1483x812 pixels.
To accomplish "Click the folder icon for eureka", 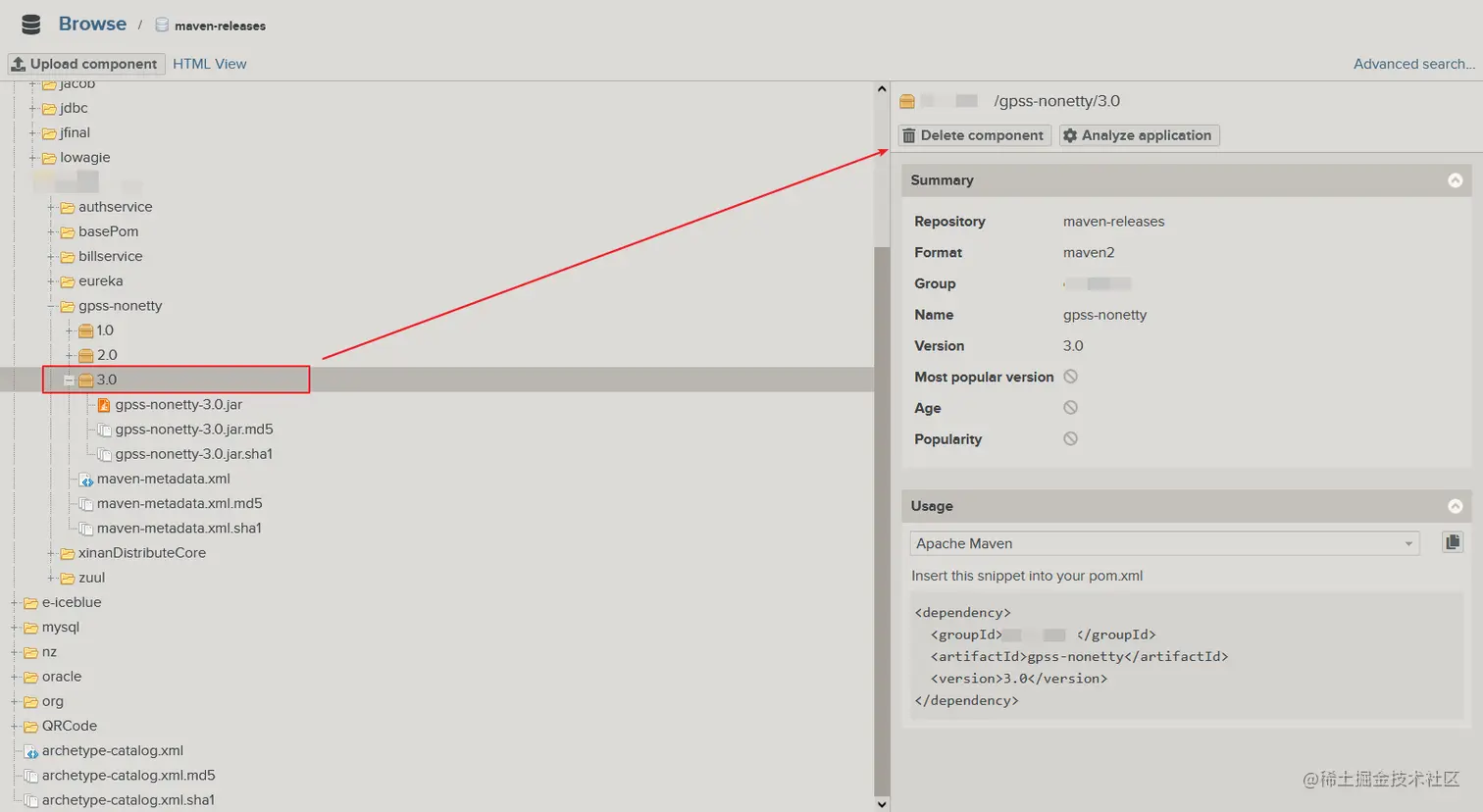I will click(x=68, y=281).
